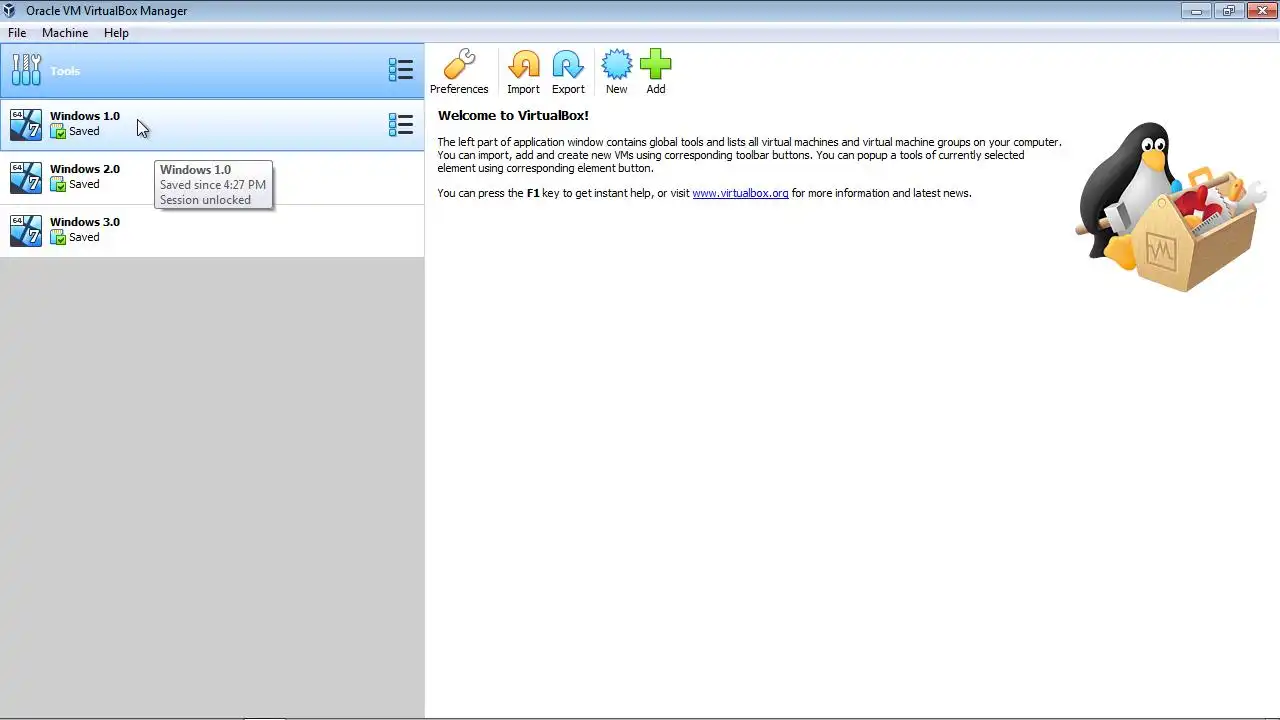The image size is (1280, 720).
Task: Click Saved state icon of Windows 3.0
Action: tap(58, 238)
